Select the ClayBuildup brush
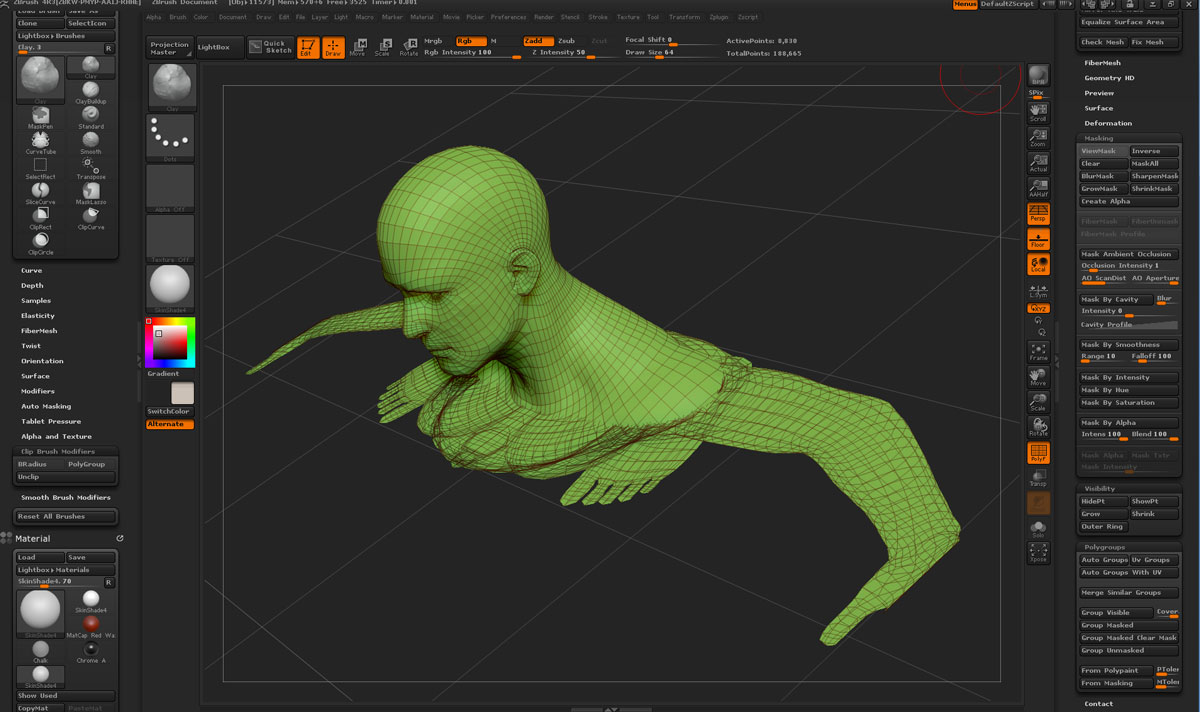 (x=91, y=88)
